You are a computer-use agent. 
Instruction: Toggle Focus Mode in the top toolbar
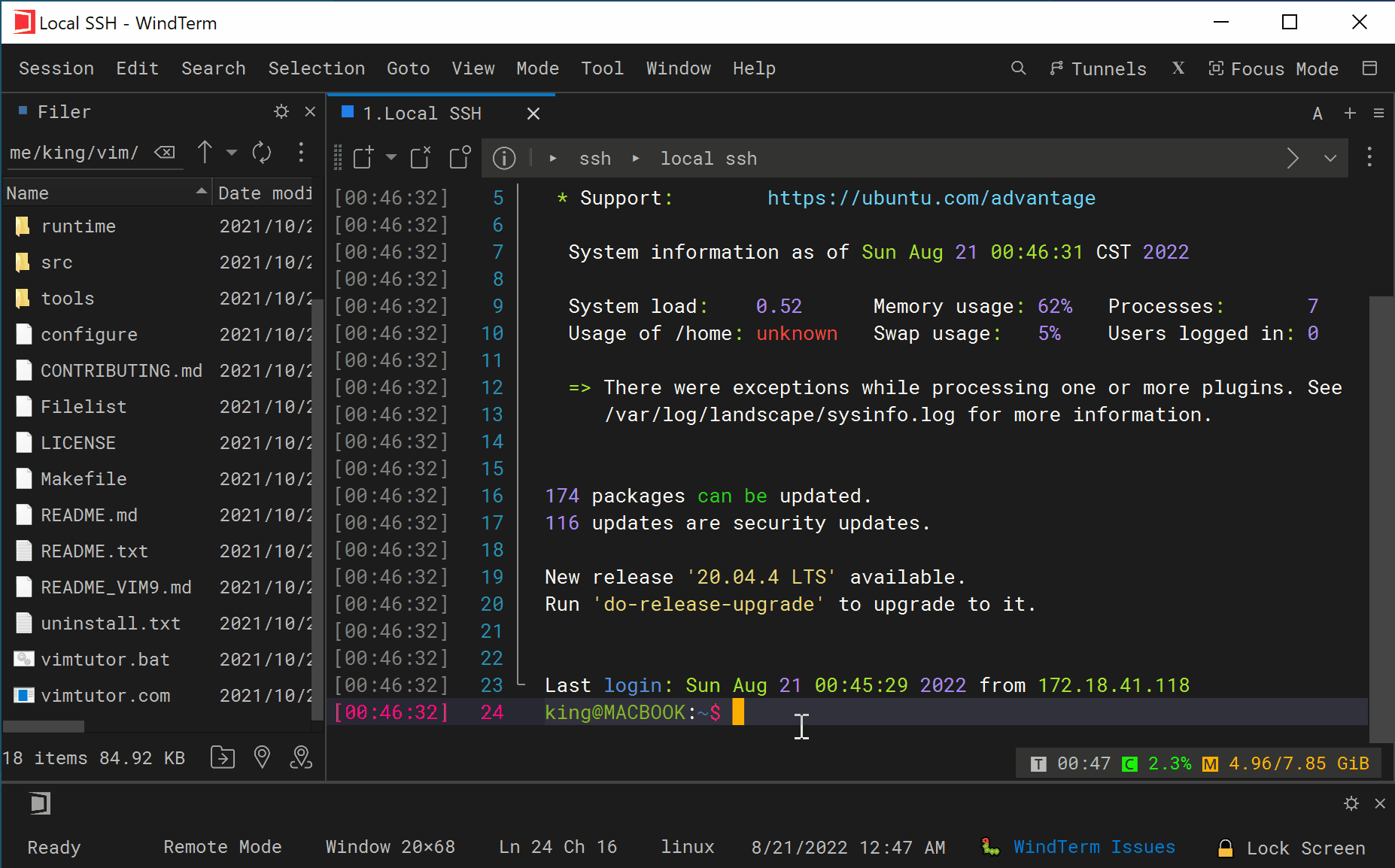pos(1275,68)
